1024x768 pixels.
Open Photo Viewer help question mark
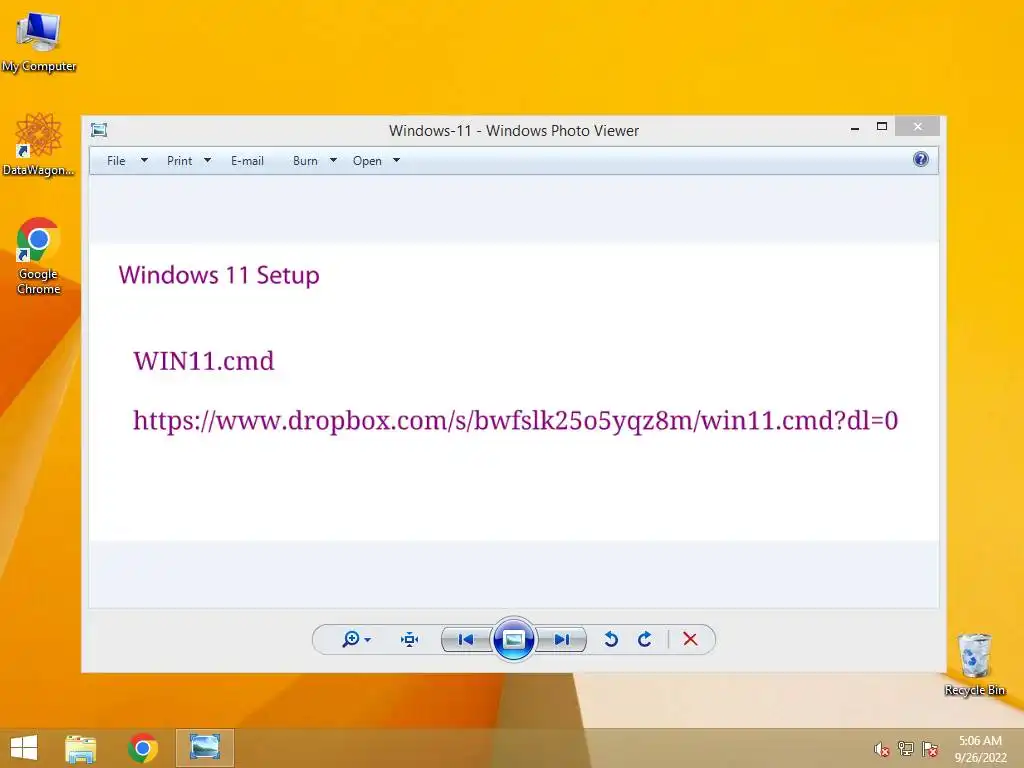921,159
